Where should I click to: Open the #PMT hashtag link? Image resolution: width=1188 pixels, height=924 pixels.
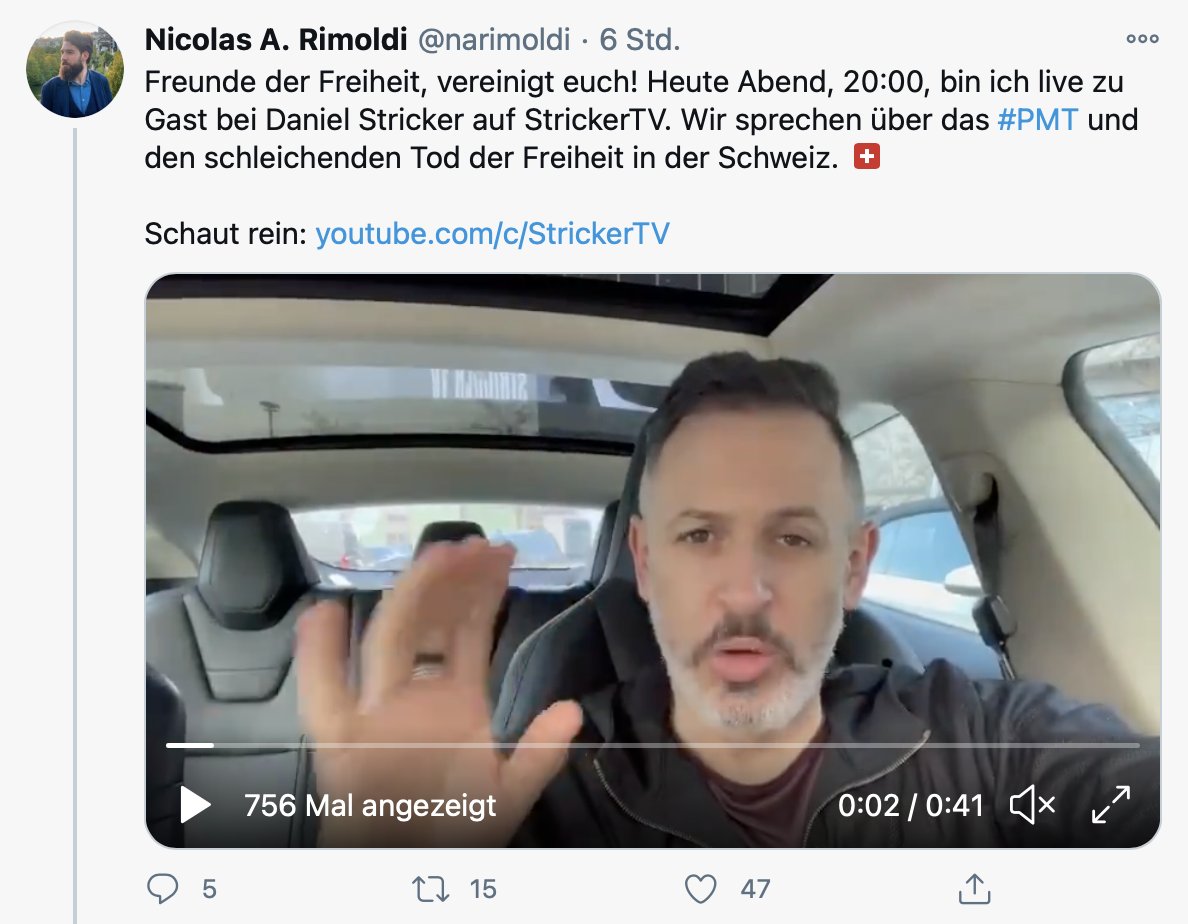pos(1037,120)
